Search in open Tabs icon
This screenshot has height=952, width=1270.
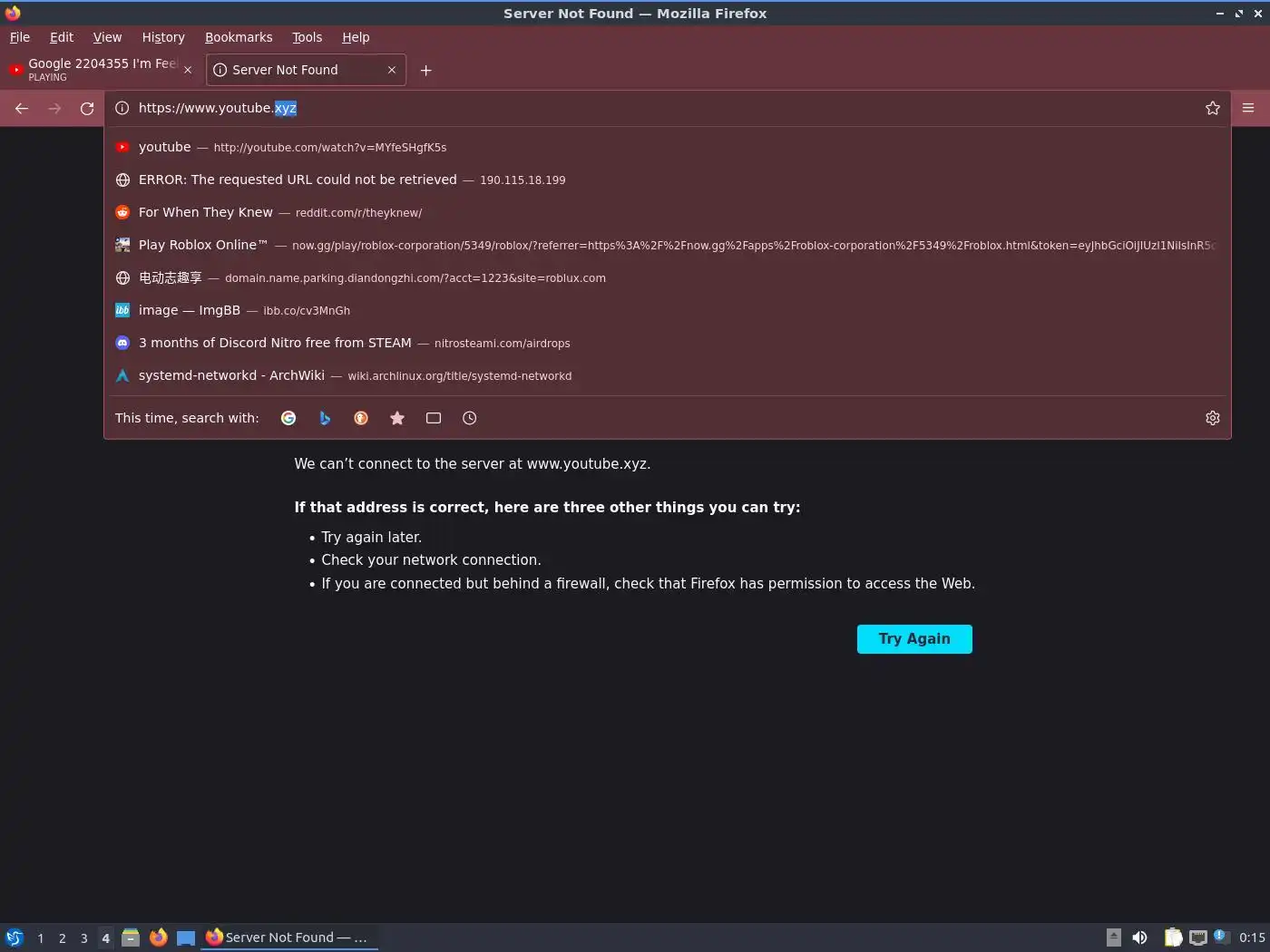point(434,418)
